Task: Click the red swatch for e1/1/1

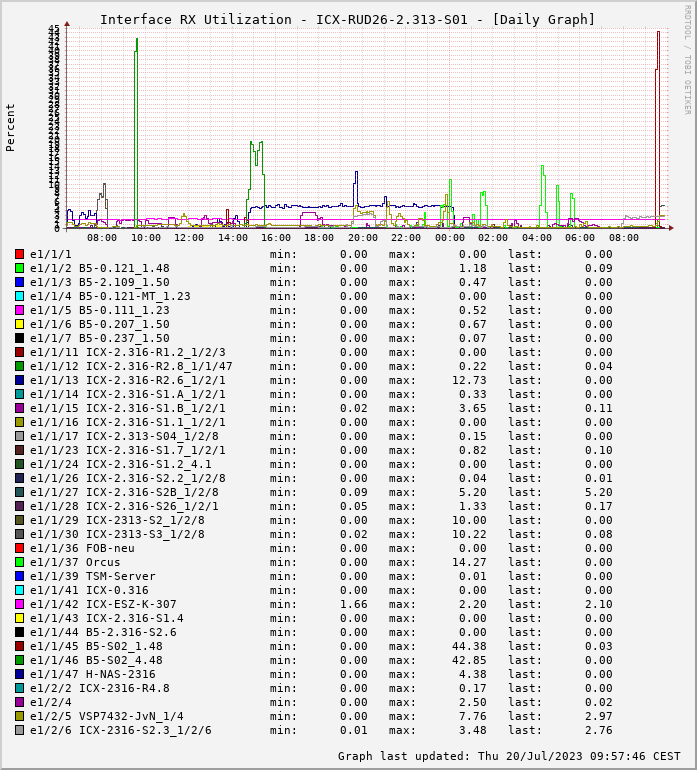Action: [x=19, y=254]
